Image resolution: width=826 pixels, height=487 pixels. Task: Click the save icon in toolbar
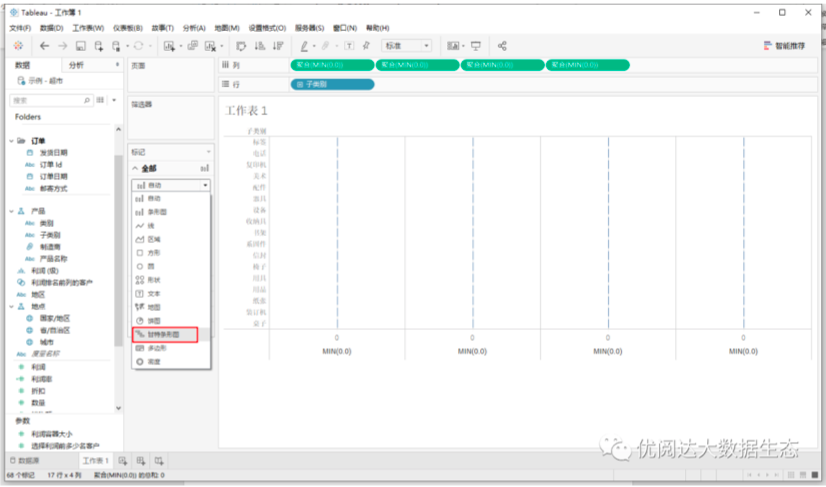coord(81,46)
